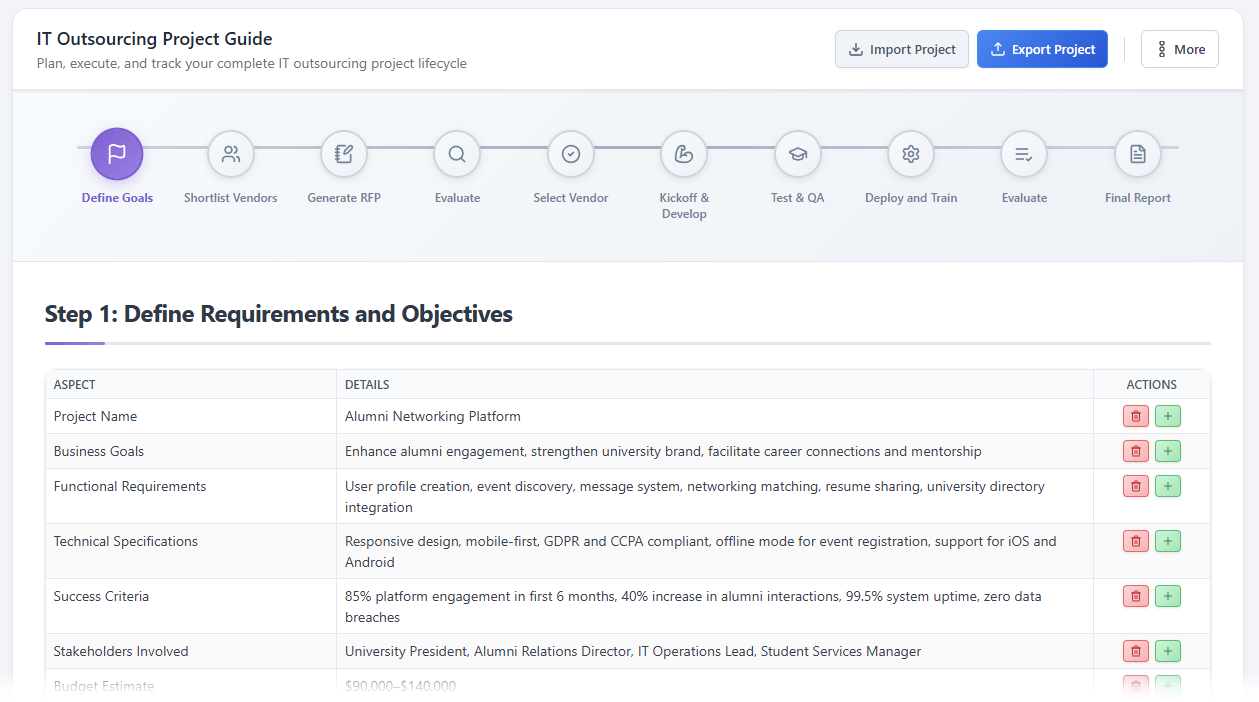Screen dimensions: 1259x702
Task: Delete the Technical Specifications row
Action: coord(1135,541)
